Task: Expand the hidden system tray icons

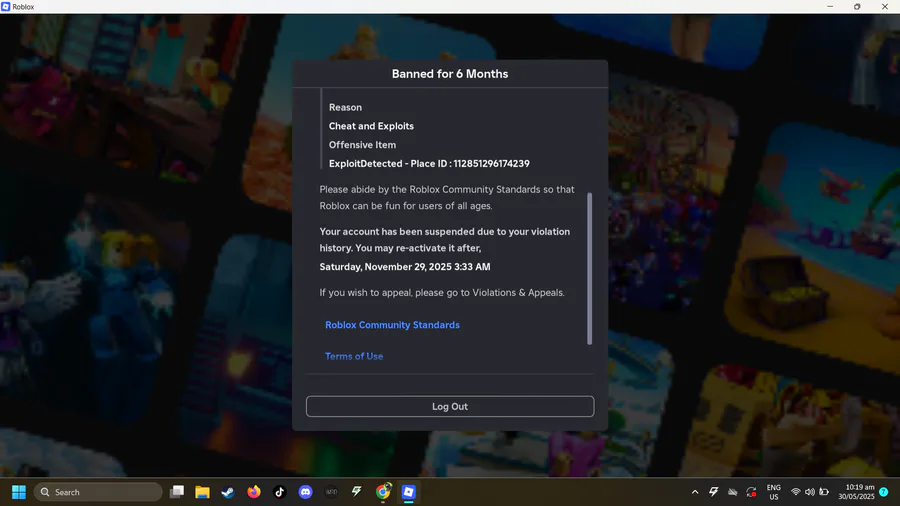Action: [x=695, y=492]
